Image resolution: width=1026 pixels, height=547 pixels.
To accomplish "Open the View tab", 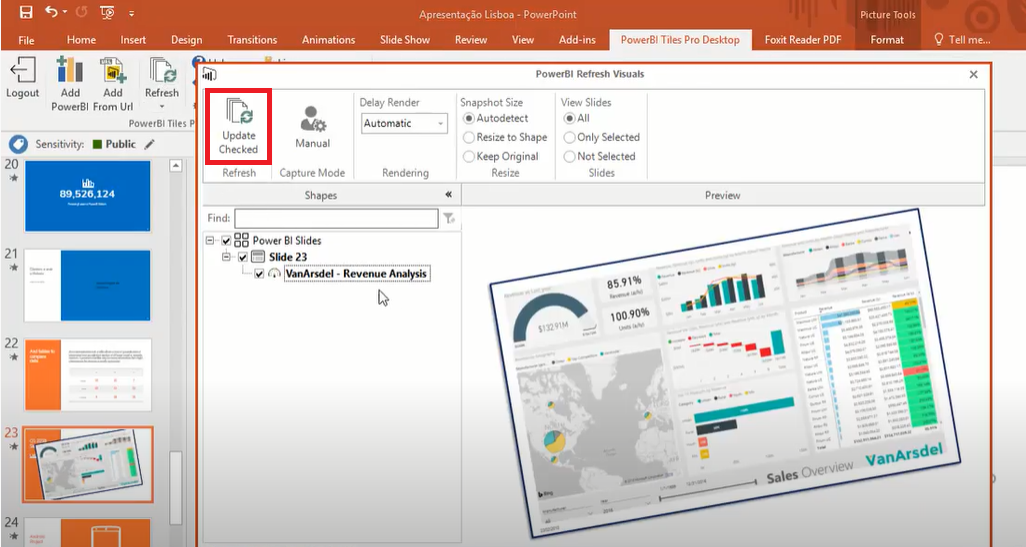I will point(523,40).
